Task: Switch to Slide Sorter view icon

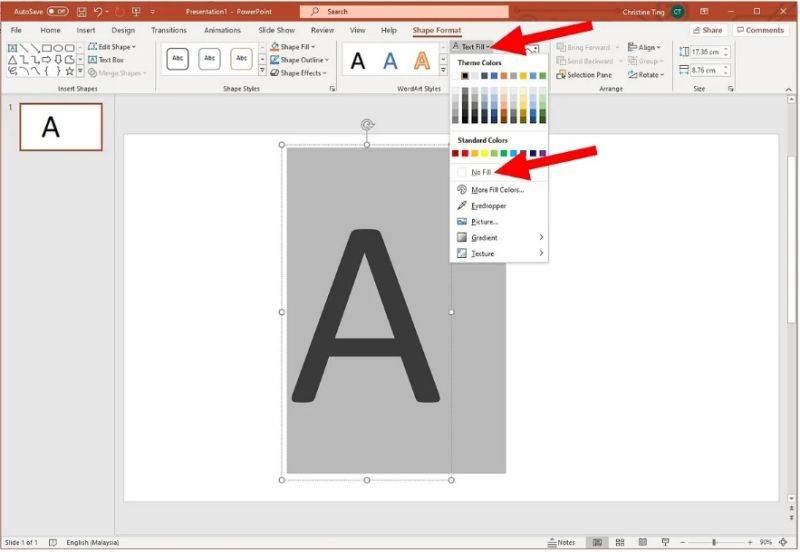Action: coord(620,542)
